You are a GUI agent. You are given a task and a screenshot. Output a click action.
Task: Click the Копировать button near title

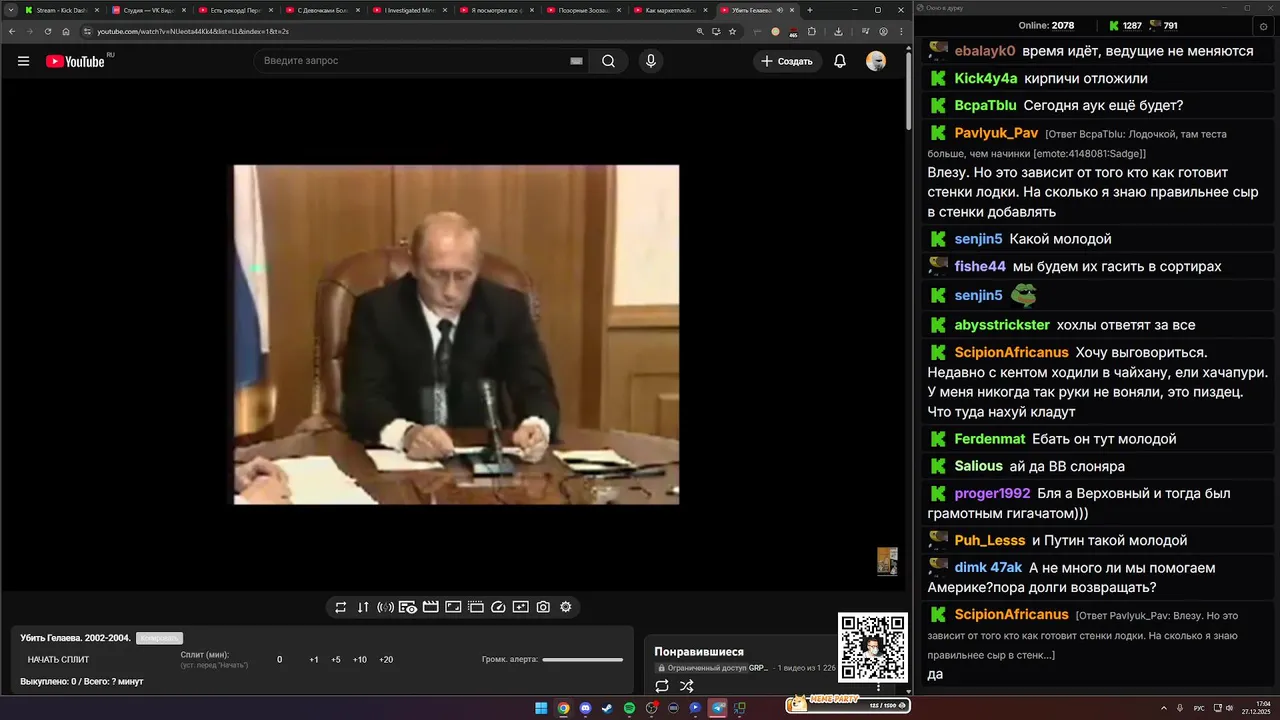click(x=159, y=638)
